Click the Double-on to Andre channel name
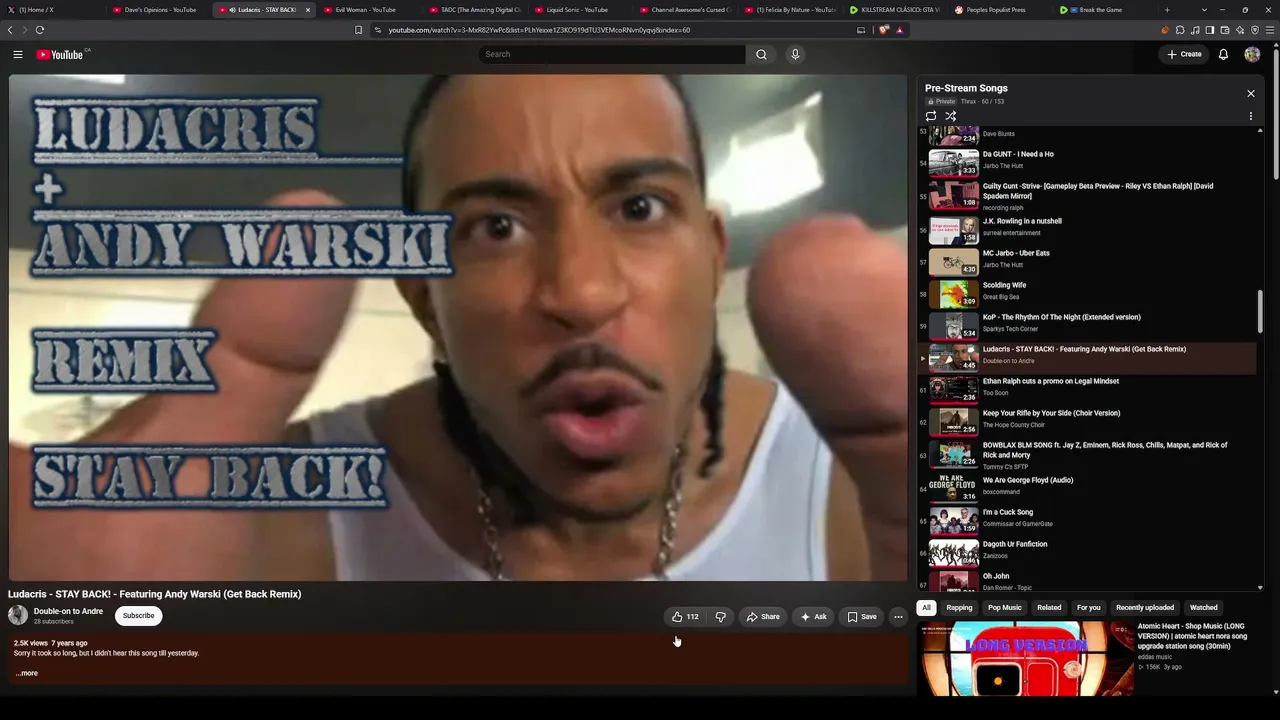Image resolution: width=1280 pixels, height=720 pixels. (68, 612)
